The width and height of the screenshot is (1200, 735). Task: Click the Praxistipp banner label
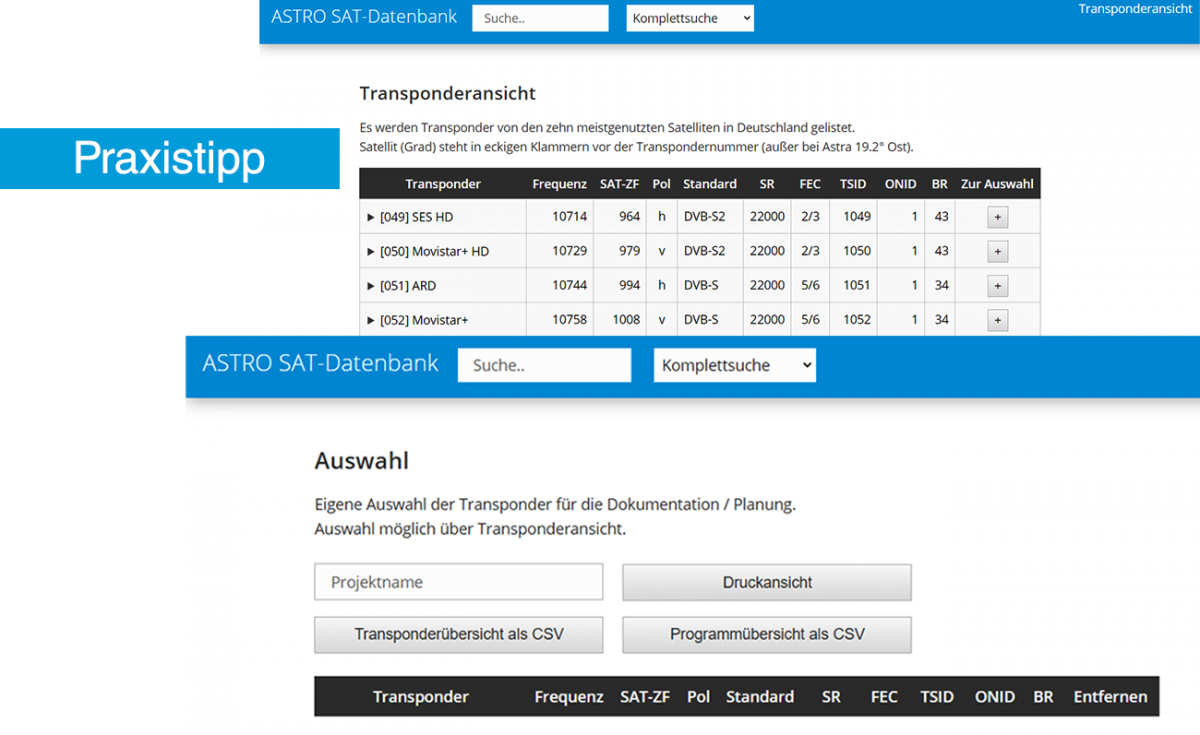coord(169,158)
